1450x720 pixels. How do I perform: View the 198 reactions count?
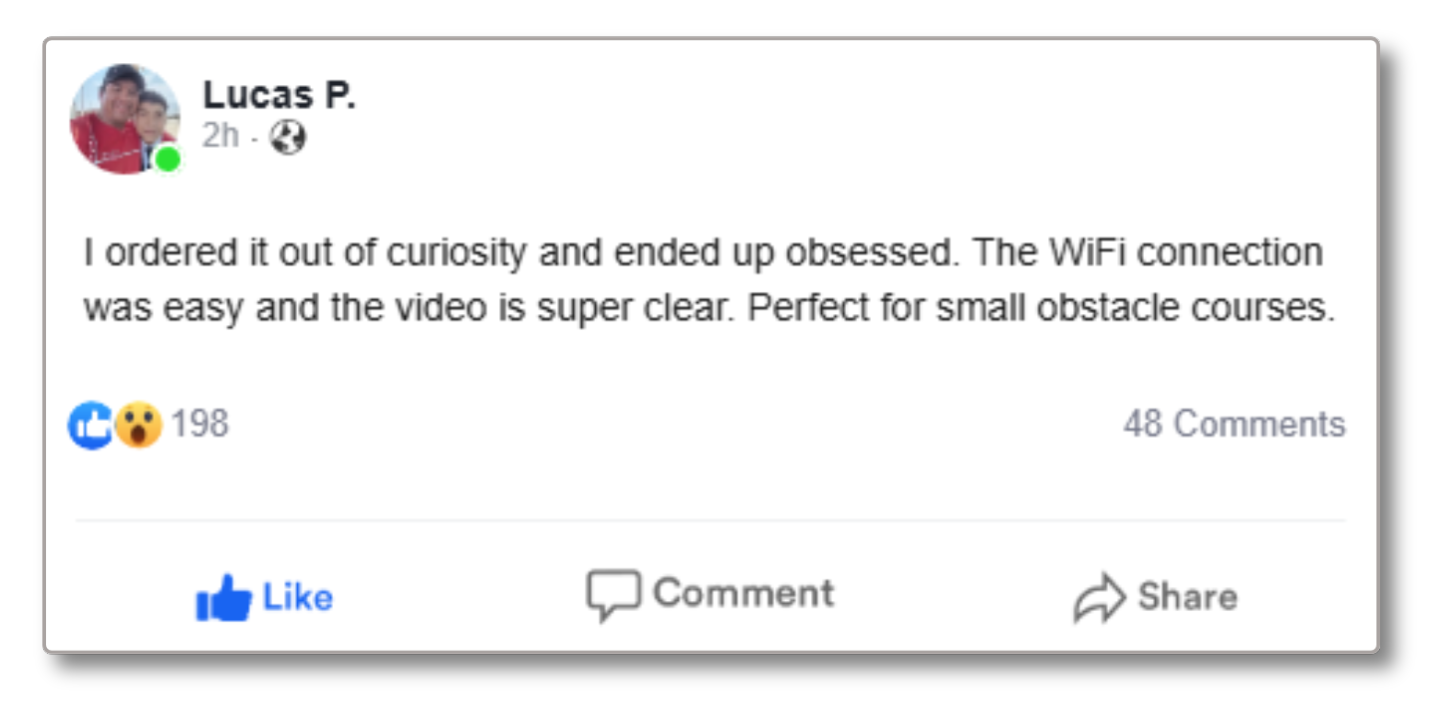pos(200,424)
